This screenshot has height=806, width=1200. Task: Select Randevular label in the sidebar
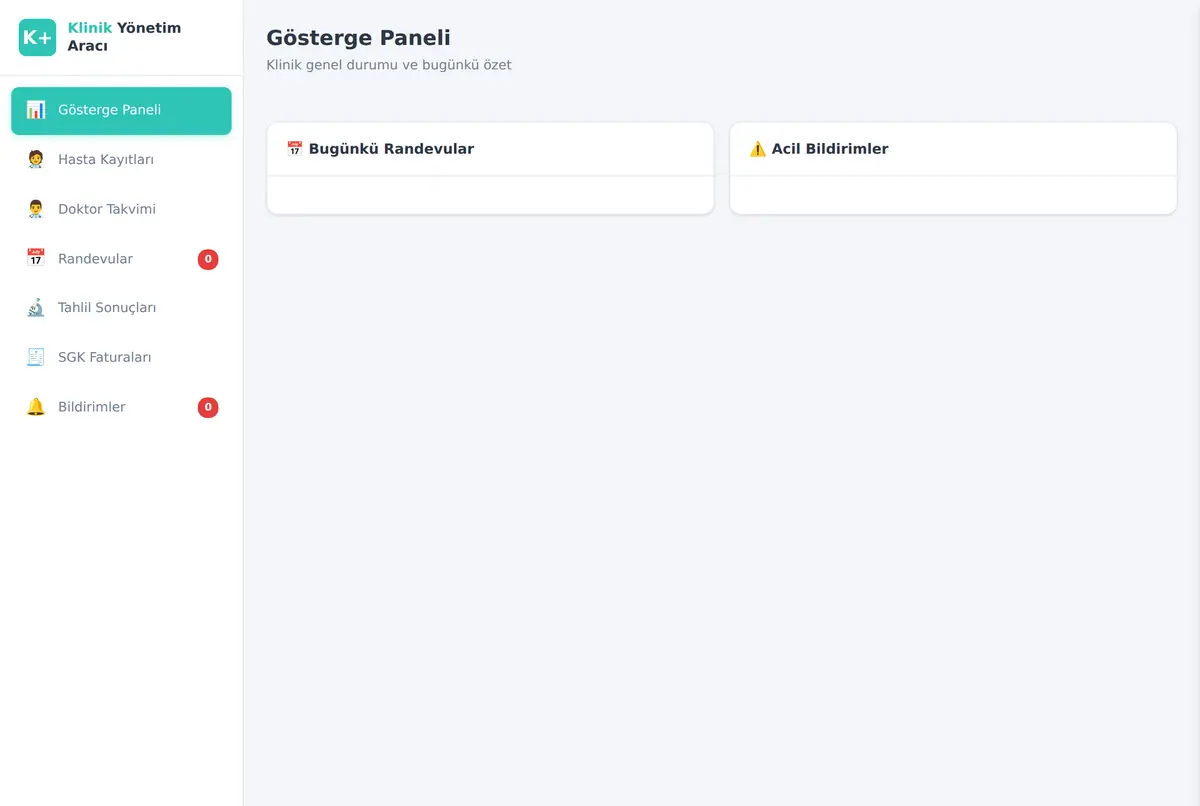pyautogui.click(x=95, y=259)
